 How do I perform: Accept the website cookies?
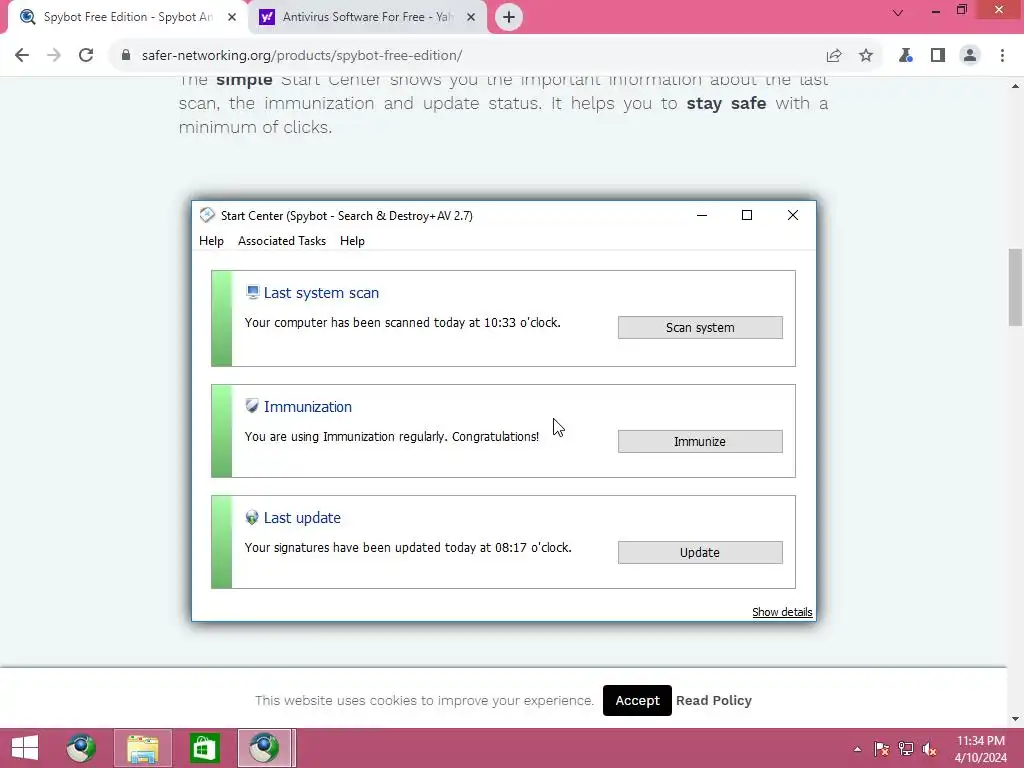[637, 700]
